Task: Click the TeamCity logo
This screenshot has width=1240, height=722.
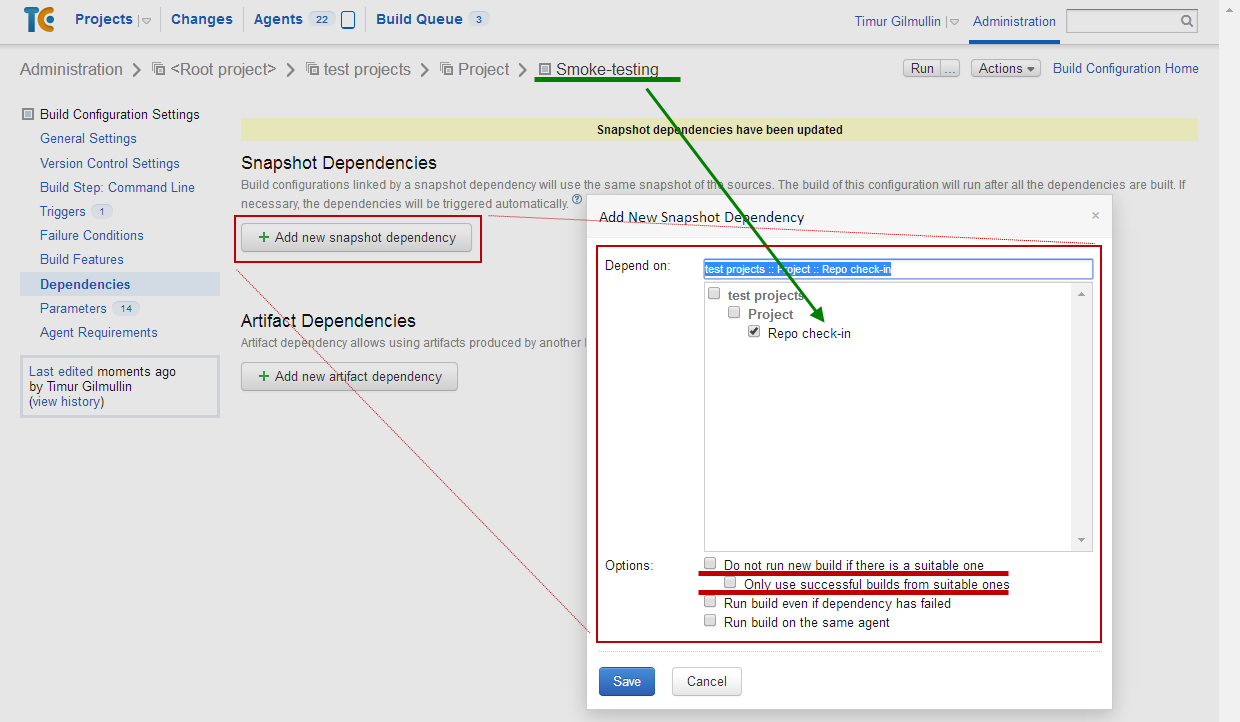Action: coord(40,19)
